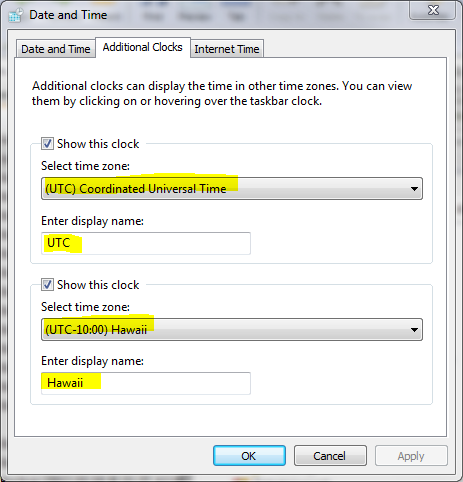Click the Date and Time title bar text
The image size is (463, 482).
pos(68,15)
